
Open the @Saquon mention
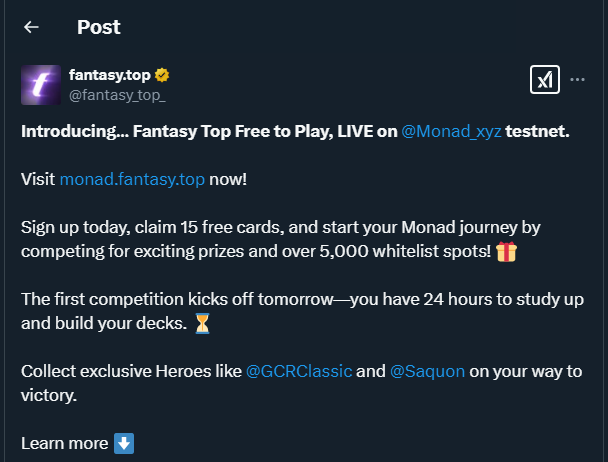pyautogui.click(x=426, y=371)
